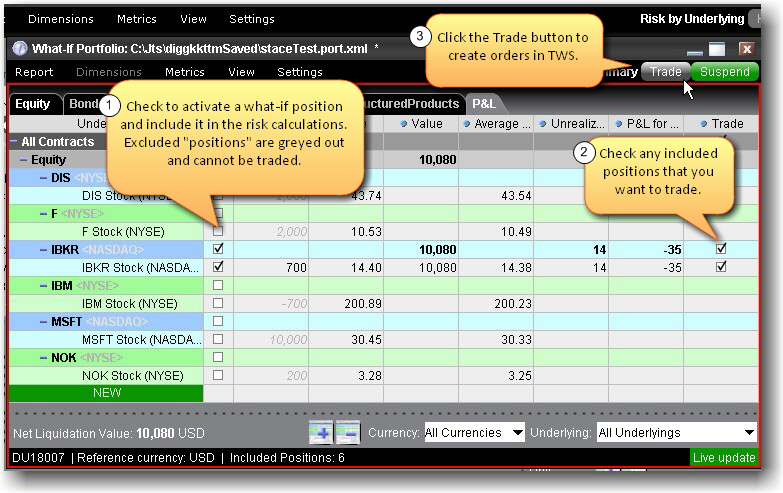
Task: Collapse the IBKR underlying group
Action: tap(44, 249)
